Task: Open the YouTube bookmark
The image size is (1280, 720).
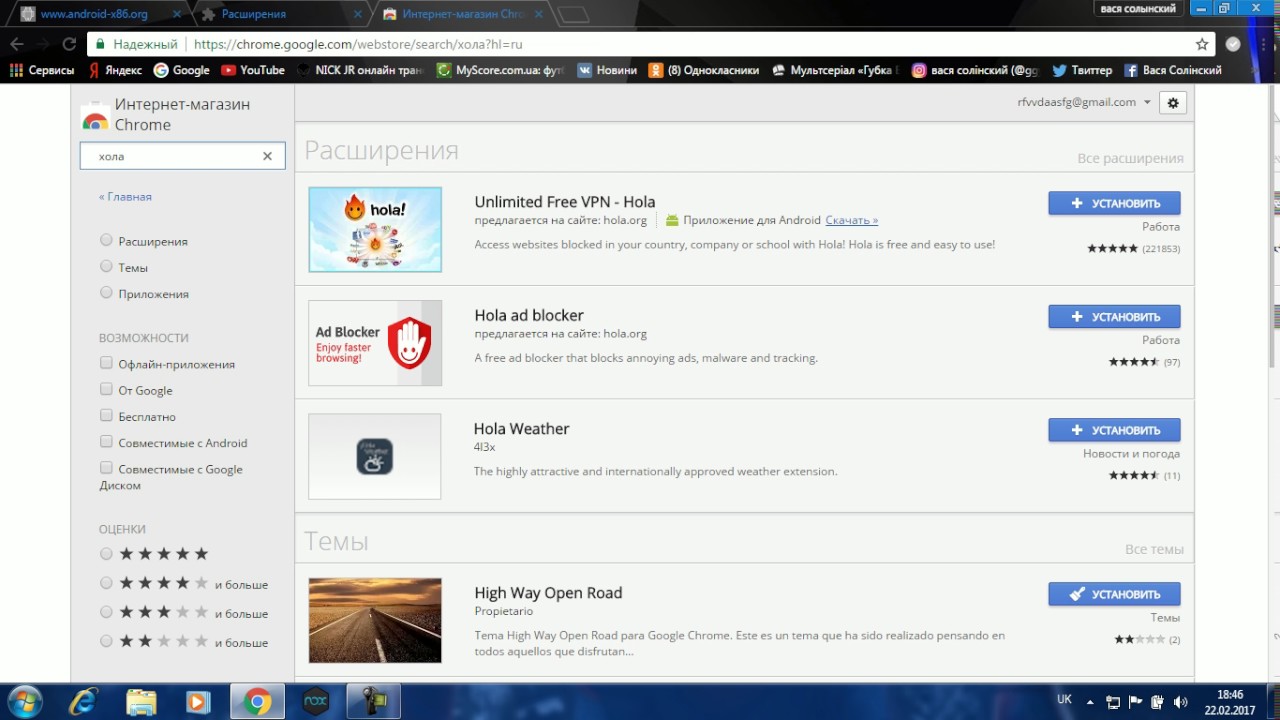Action: pyautogui.click(x=253, y=70)
